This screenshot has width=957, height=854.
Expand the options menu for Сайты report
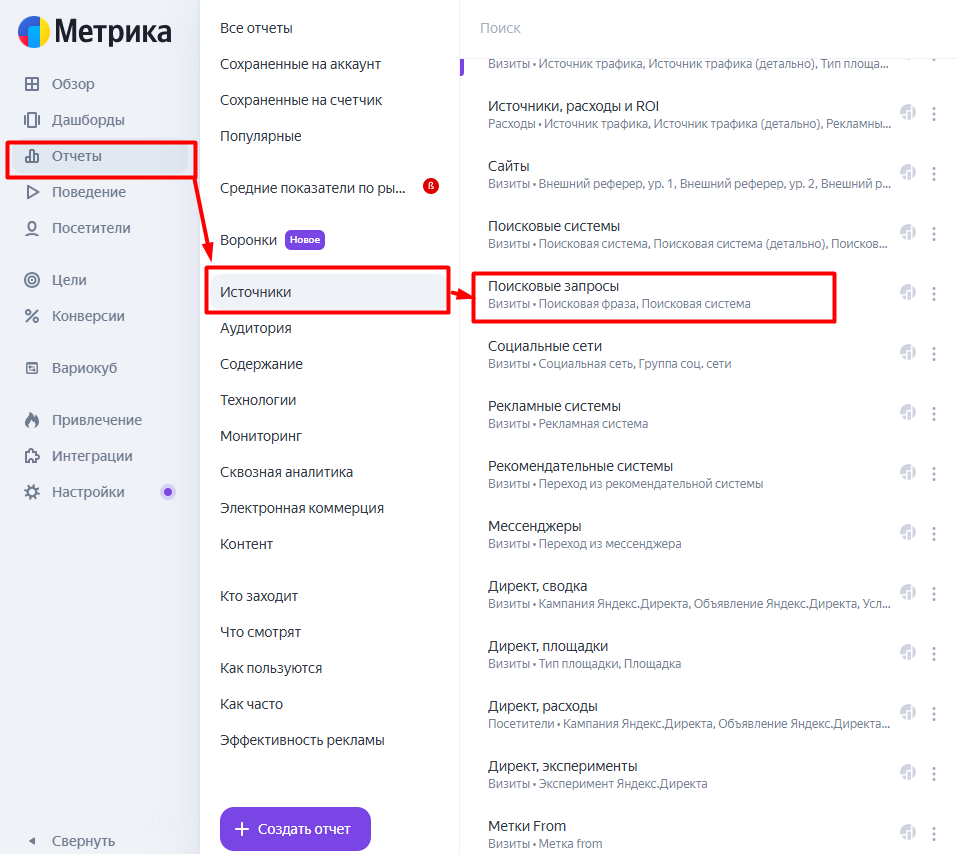point(933,173)
